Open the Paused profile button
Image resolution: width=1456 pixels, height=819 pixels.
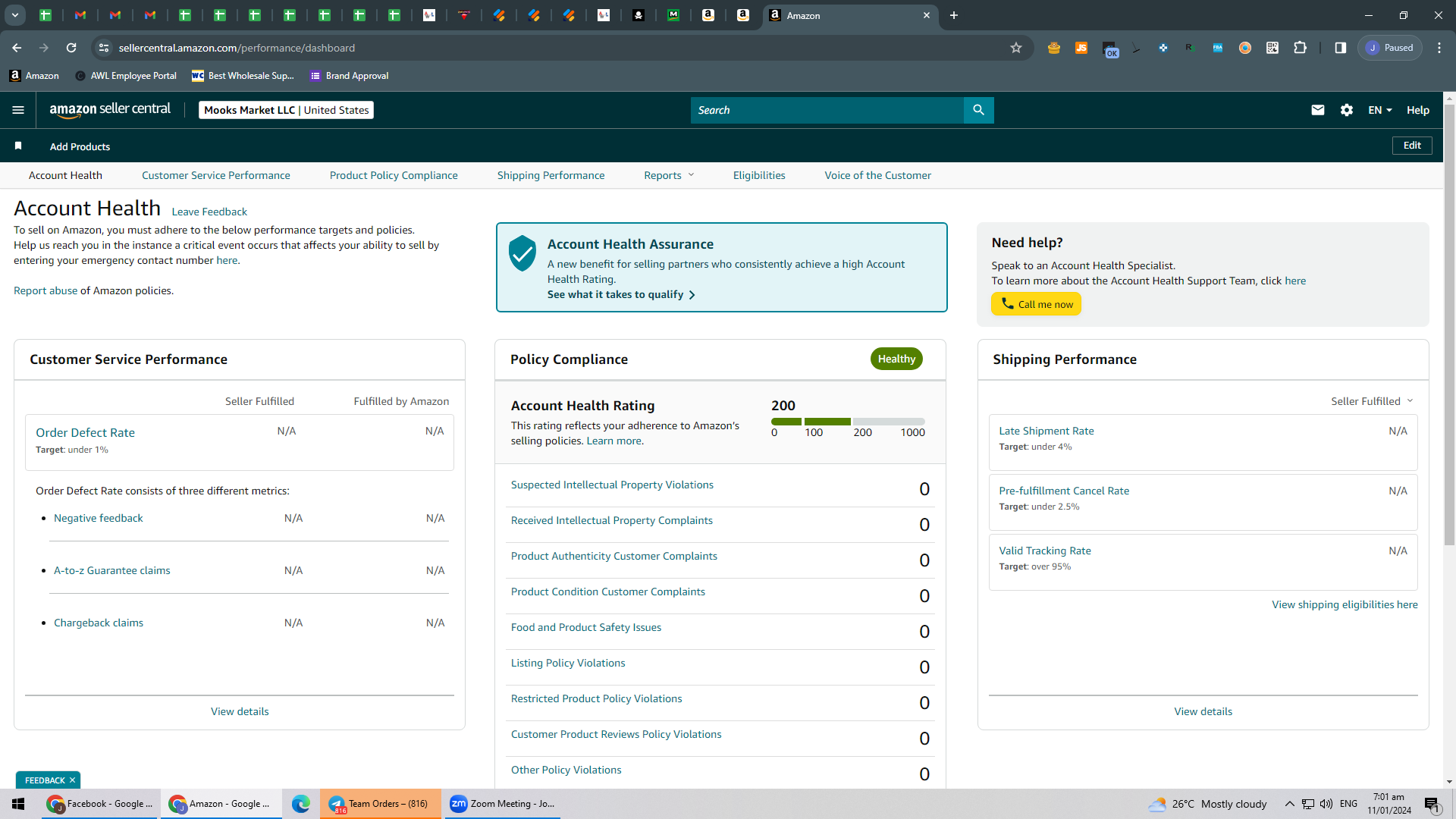pyautogui.click(x=1390, y=48)
